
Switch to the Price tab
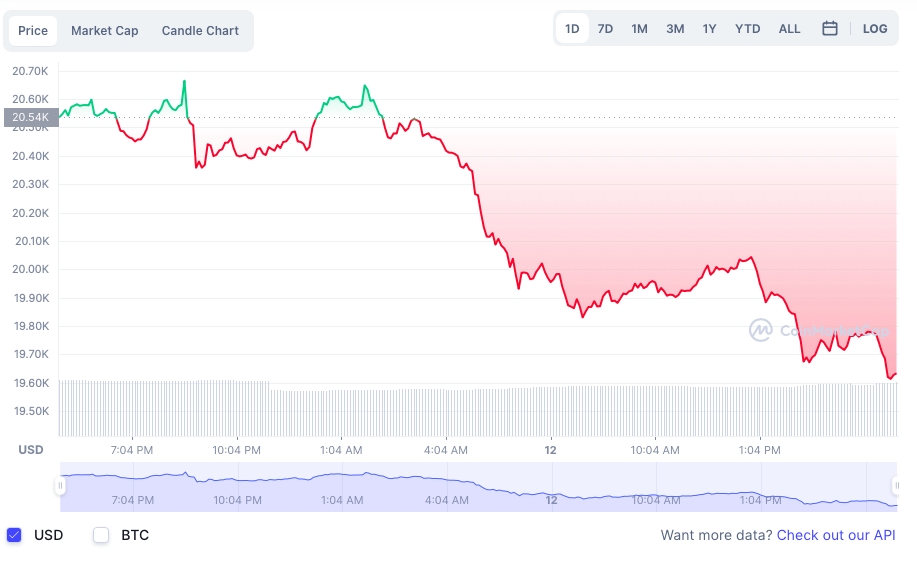tap(33, 30)
